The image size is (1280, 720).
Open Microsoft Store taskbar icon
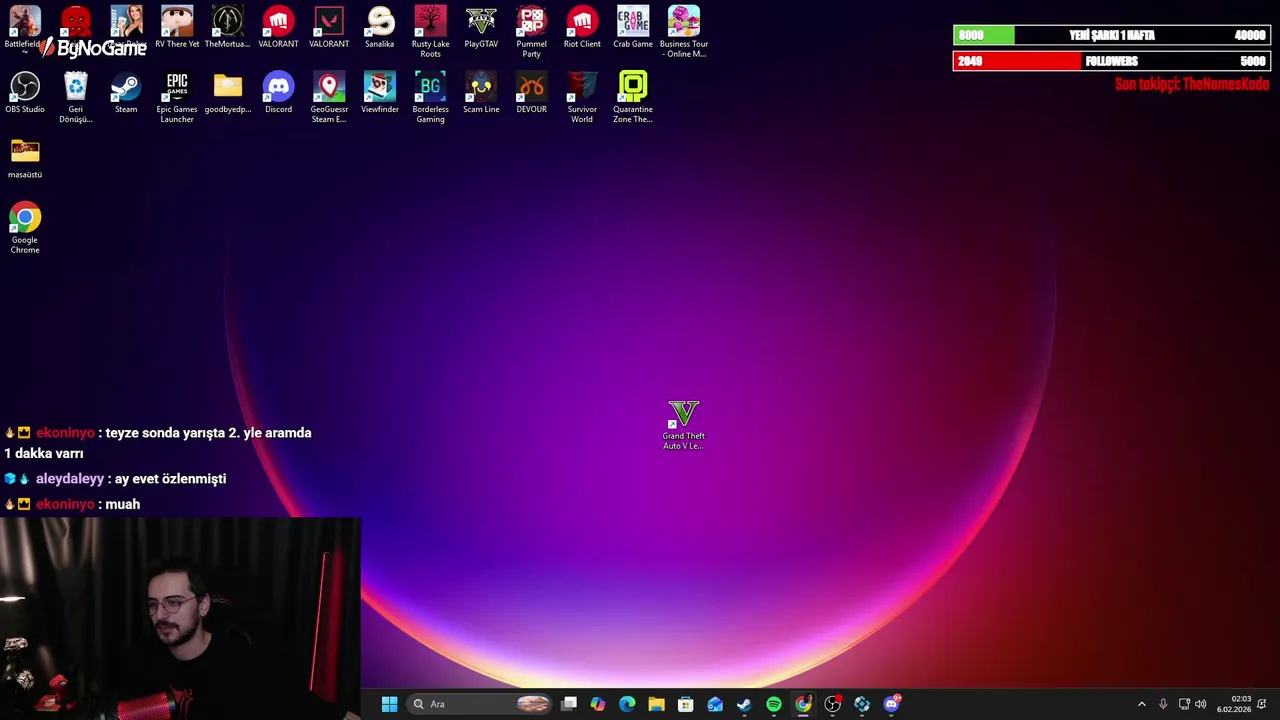click(686, 704)
